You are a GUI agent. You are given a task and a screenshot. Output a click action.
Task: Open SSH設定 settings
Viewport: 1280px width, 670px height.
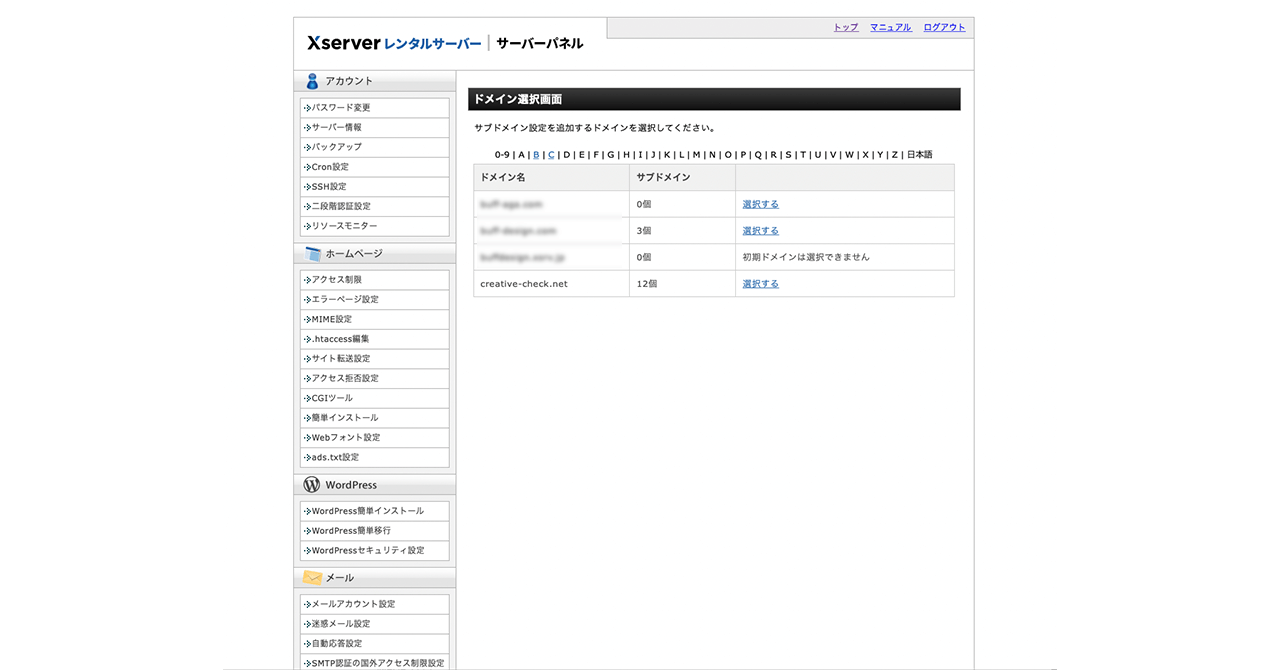click(329, 187)
